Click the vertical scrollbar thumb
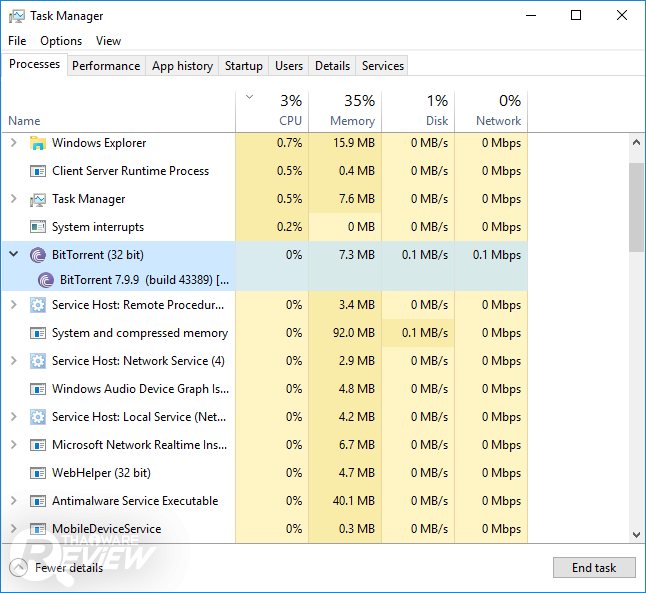 pos(637,207)
